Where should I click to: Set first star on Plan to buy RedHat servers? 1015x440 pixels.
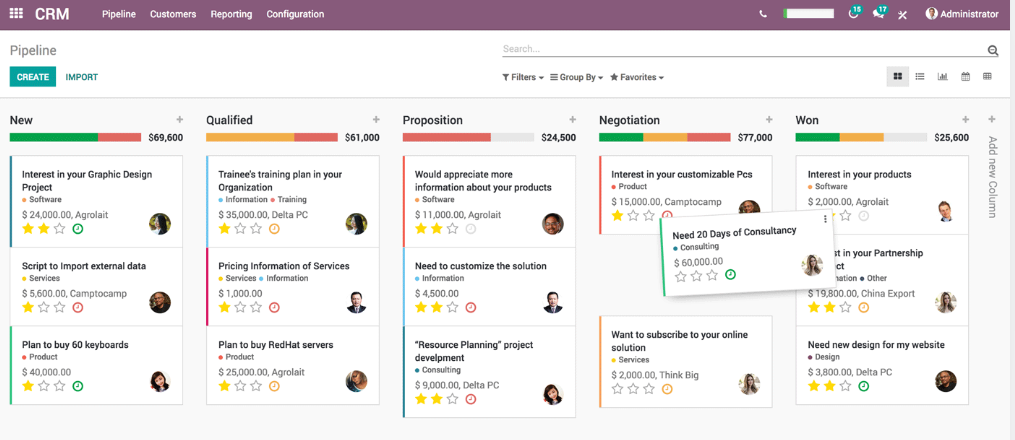(x=224, y=386)
